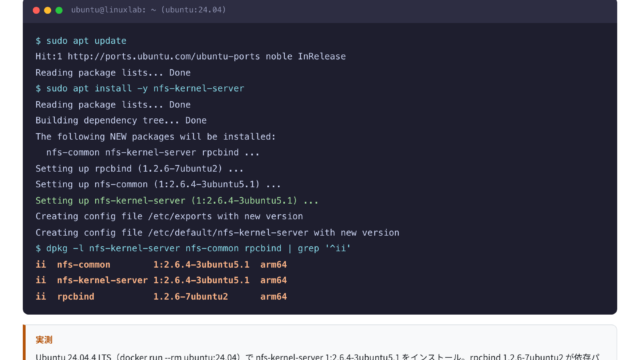Click the yellow minimize dot in terminal header
640x360 pixels.
(x=48, y=10)
